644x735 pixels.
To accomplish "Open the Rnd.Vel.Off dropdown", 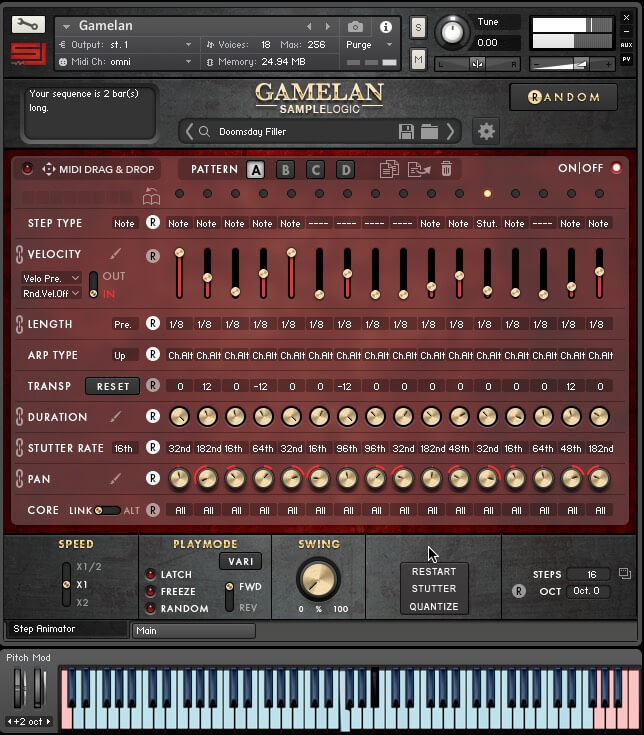I will [x=51, y=293].
